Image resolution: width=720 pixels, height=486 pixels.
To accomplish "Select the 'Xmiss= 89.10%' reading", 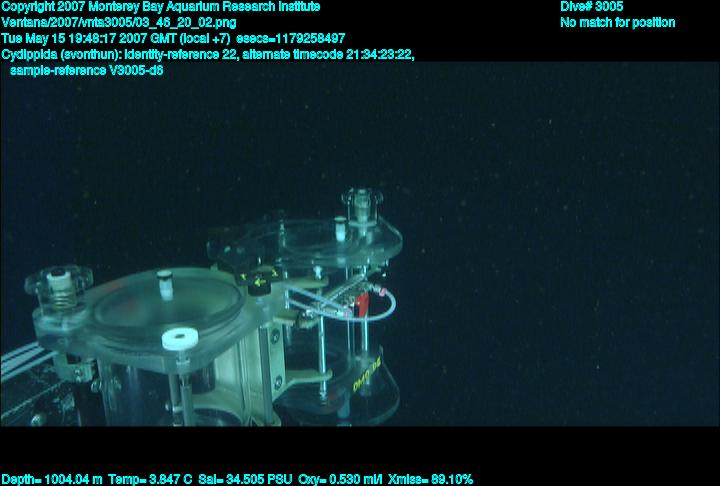I will (x=430, y=480).
